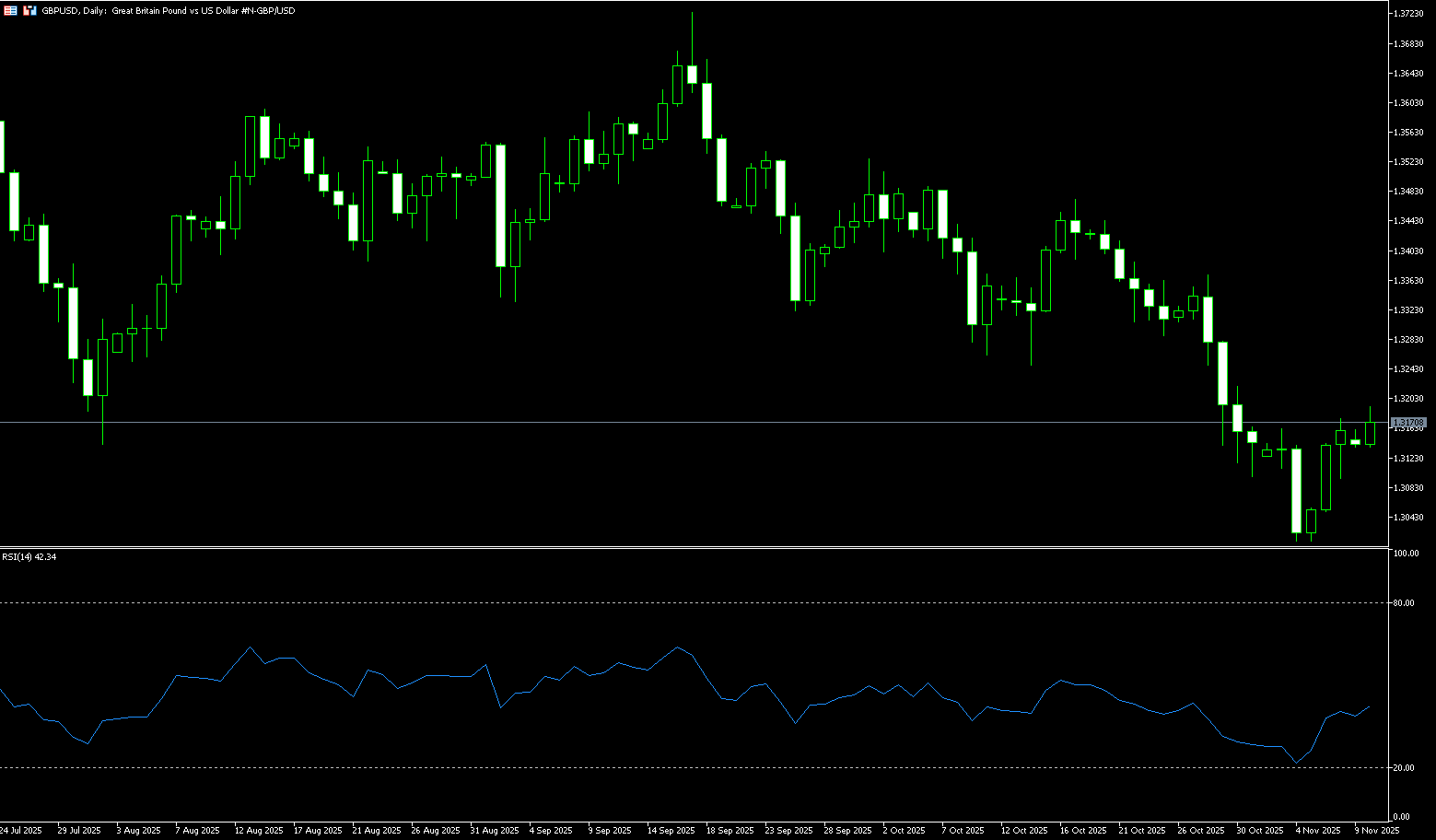Image resolution: width=1436 pixels, height=840 pixels.
Task: Click the 4 Nov 2025 date label
Action: (x=1318, y=831)
